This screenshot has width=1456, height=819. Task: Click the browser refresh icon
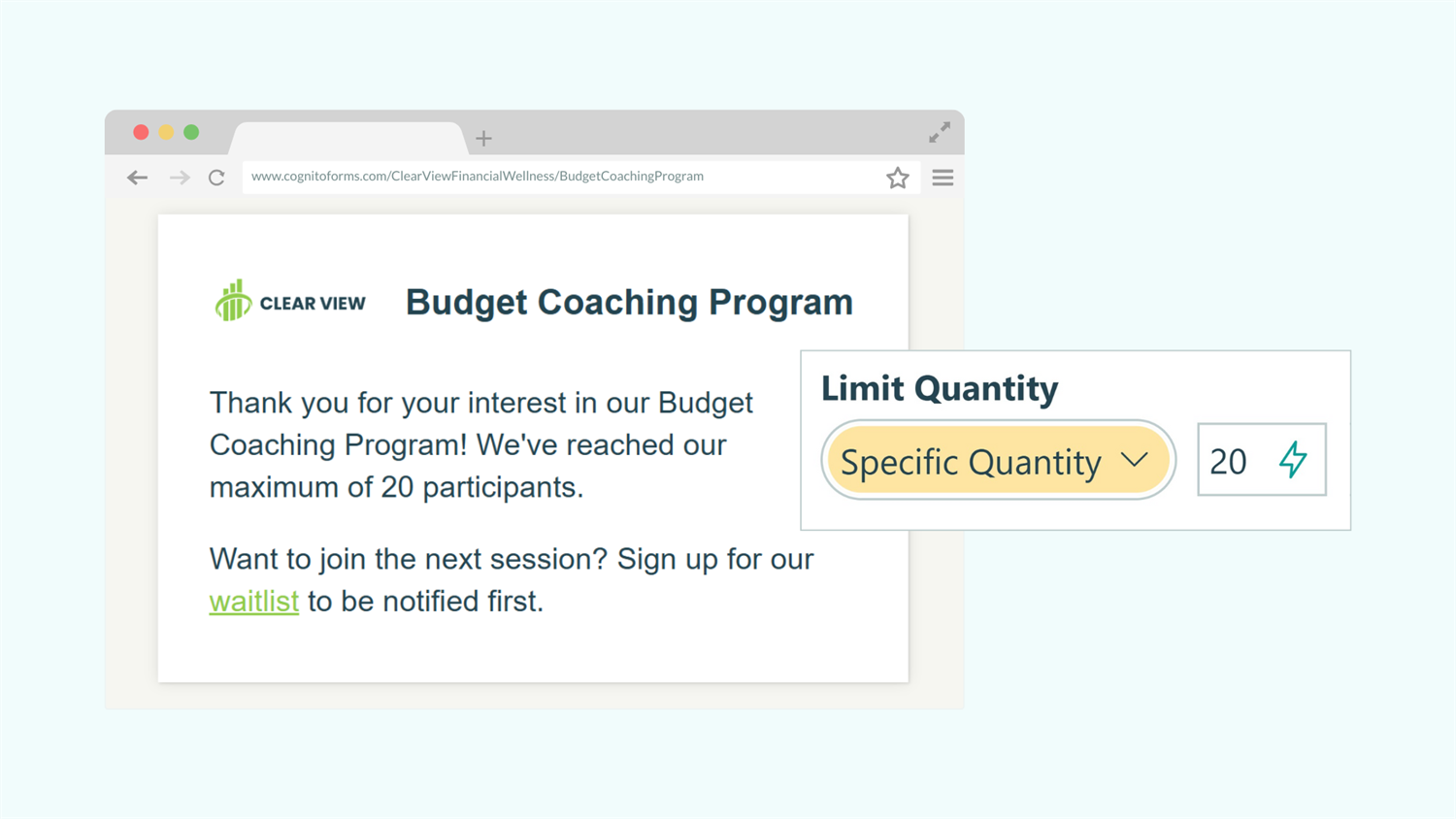pyautogui.click(x=215, y=177)
